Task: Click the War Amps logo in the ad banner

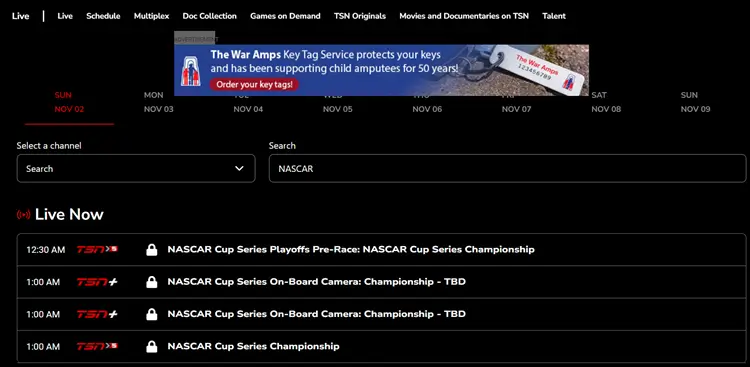Action: [x=190, y=71]
